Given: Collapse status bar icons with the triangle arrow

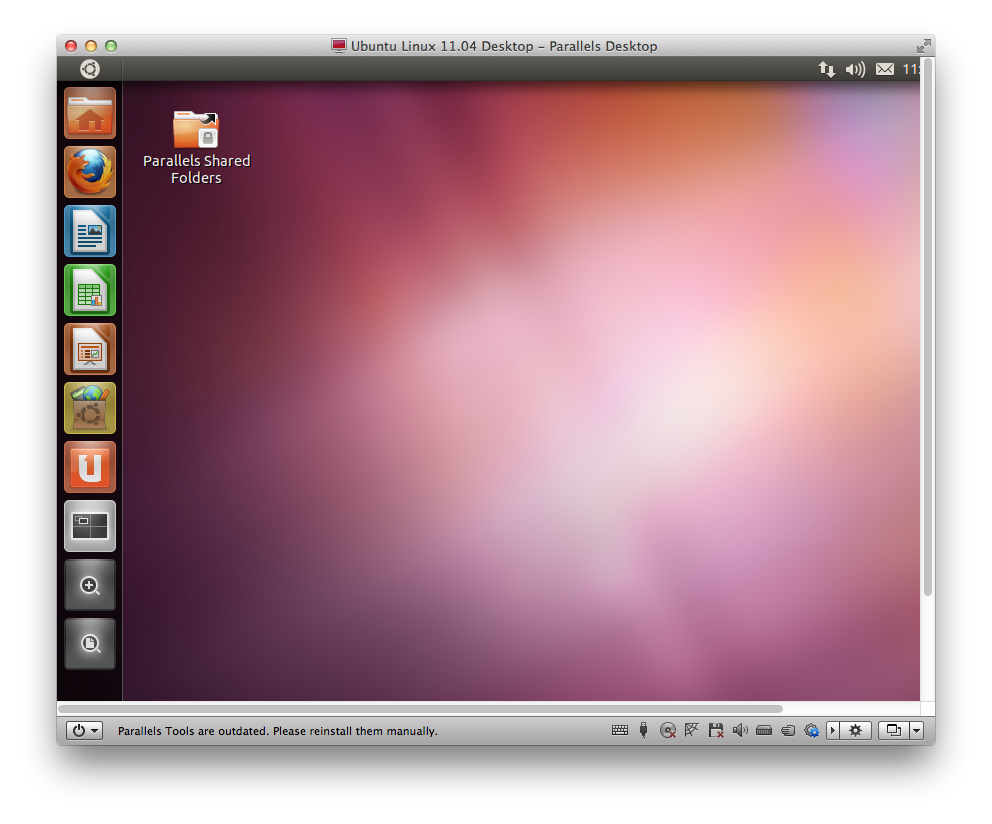Looking at the screenshot, I should point(833,730).
